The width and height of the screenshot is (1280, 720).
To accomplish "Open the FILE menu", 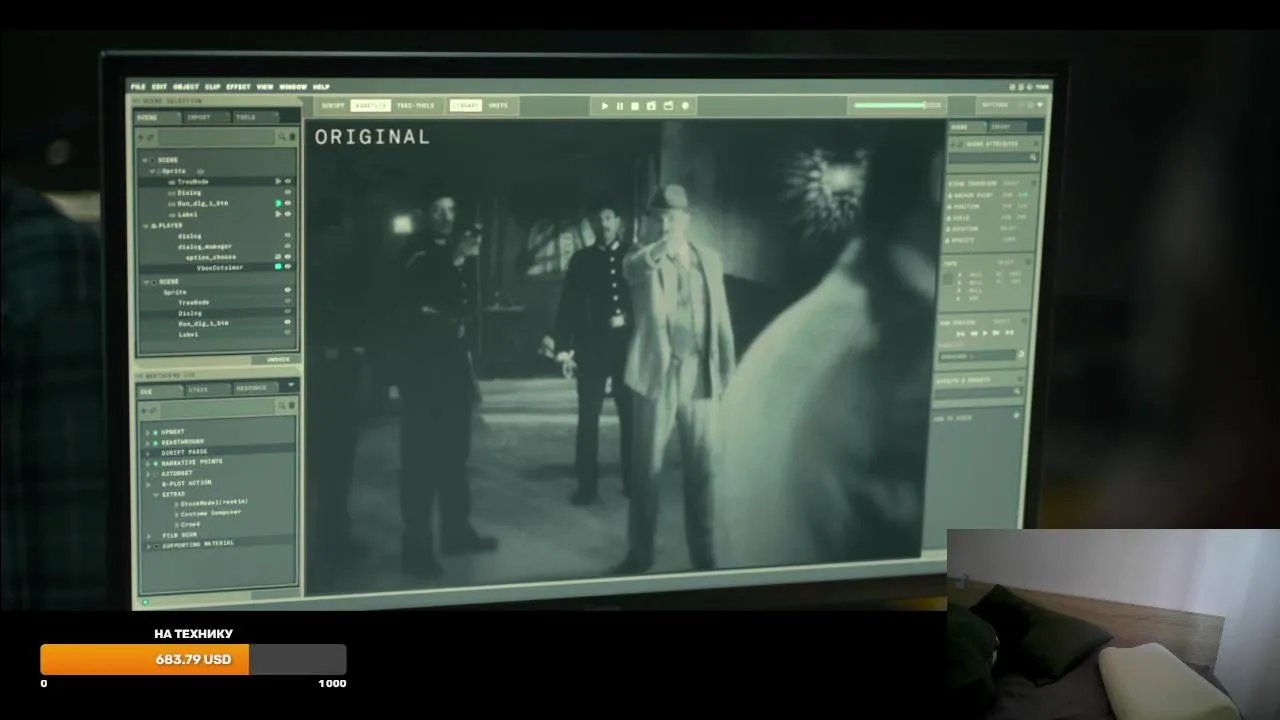I will 138,87.
